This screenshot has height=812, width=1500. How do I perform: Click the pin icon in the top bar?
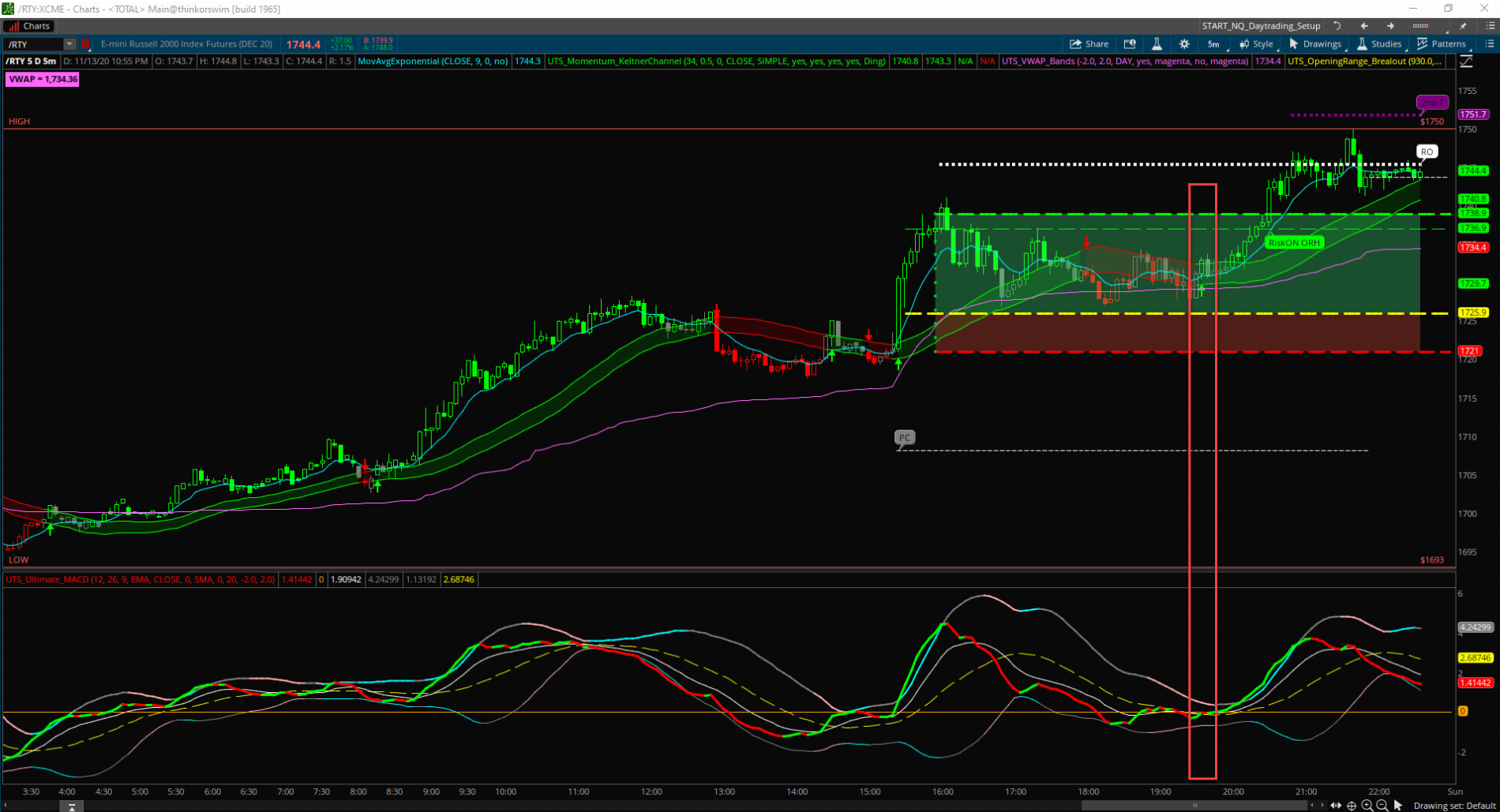[x=1463, y=26]
